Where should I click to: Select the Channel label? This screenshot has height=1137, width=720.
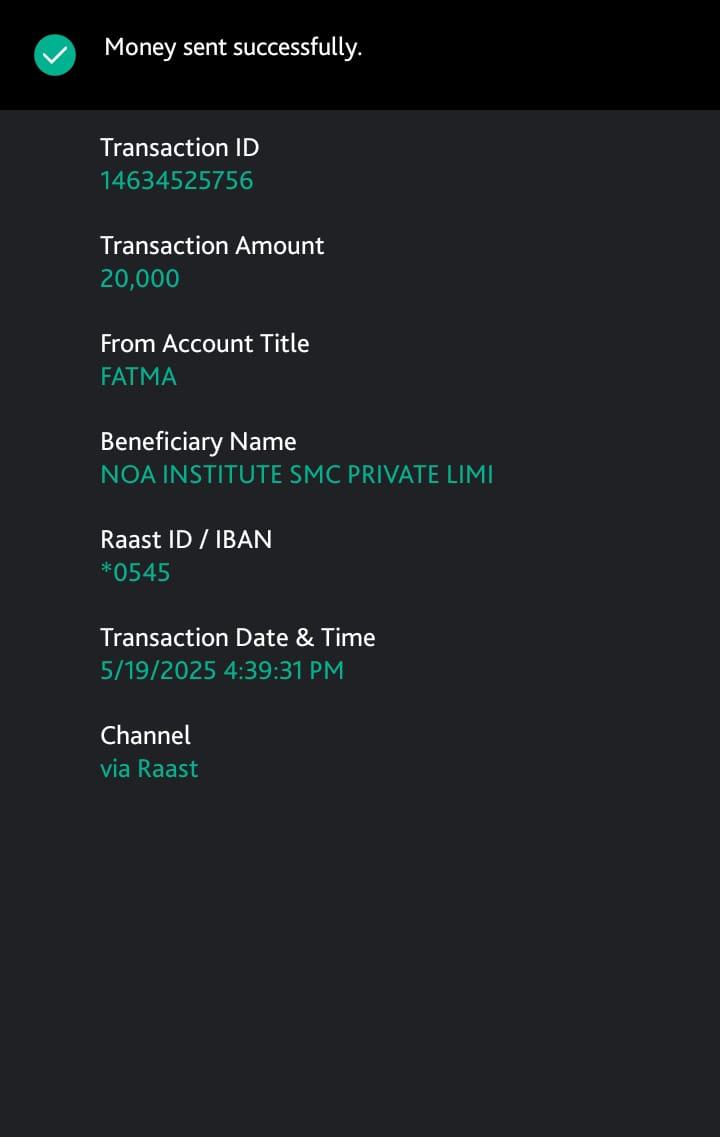145,735
